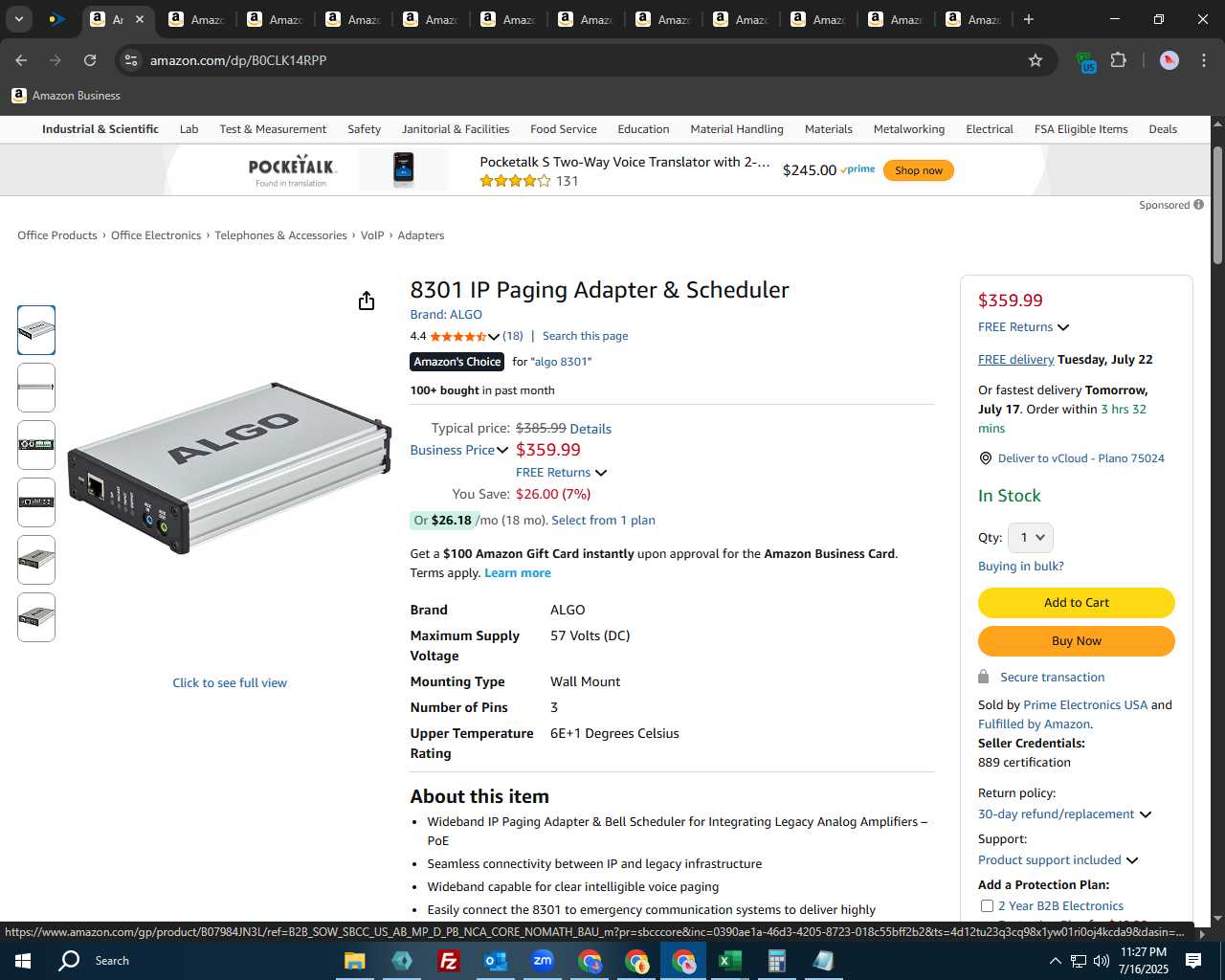Open the Buying in bulk link
This screenshot has width=1225, height=980.
click(1021, 567)
